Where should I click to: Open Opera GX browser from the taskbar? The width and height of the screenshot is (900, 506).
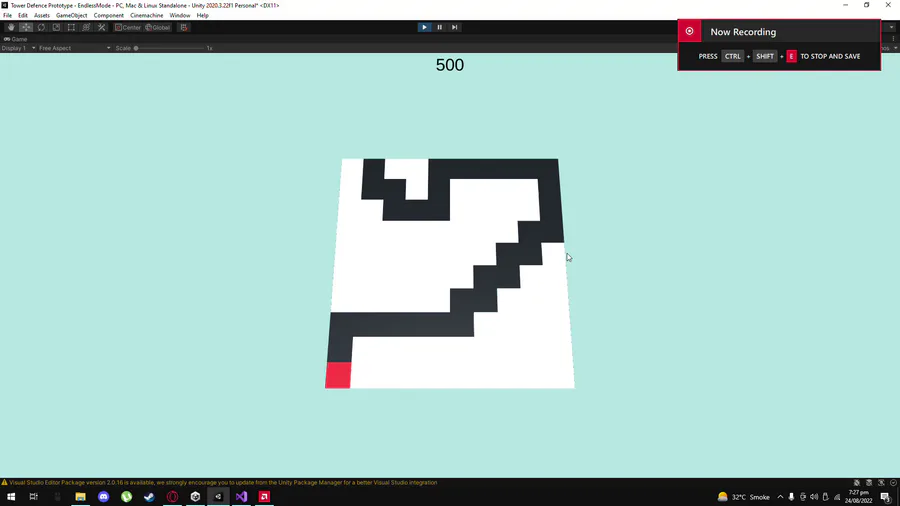coord(172,497)
